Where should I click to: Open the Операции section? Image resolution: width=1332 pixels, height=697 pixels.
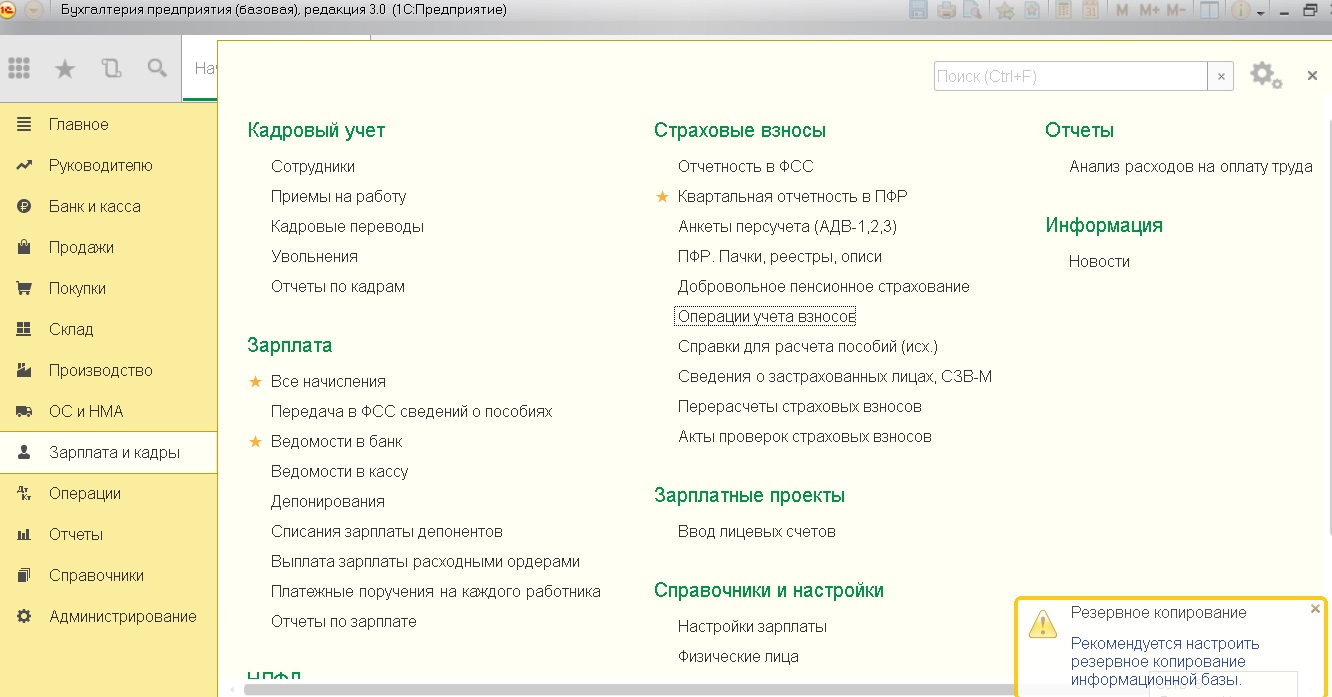108,493
